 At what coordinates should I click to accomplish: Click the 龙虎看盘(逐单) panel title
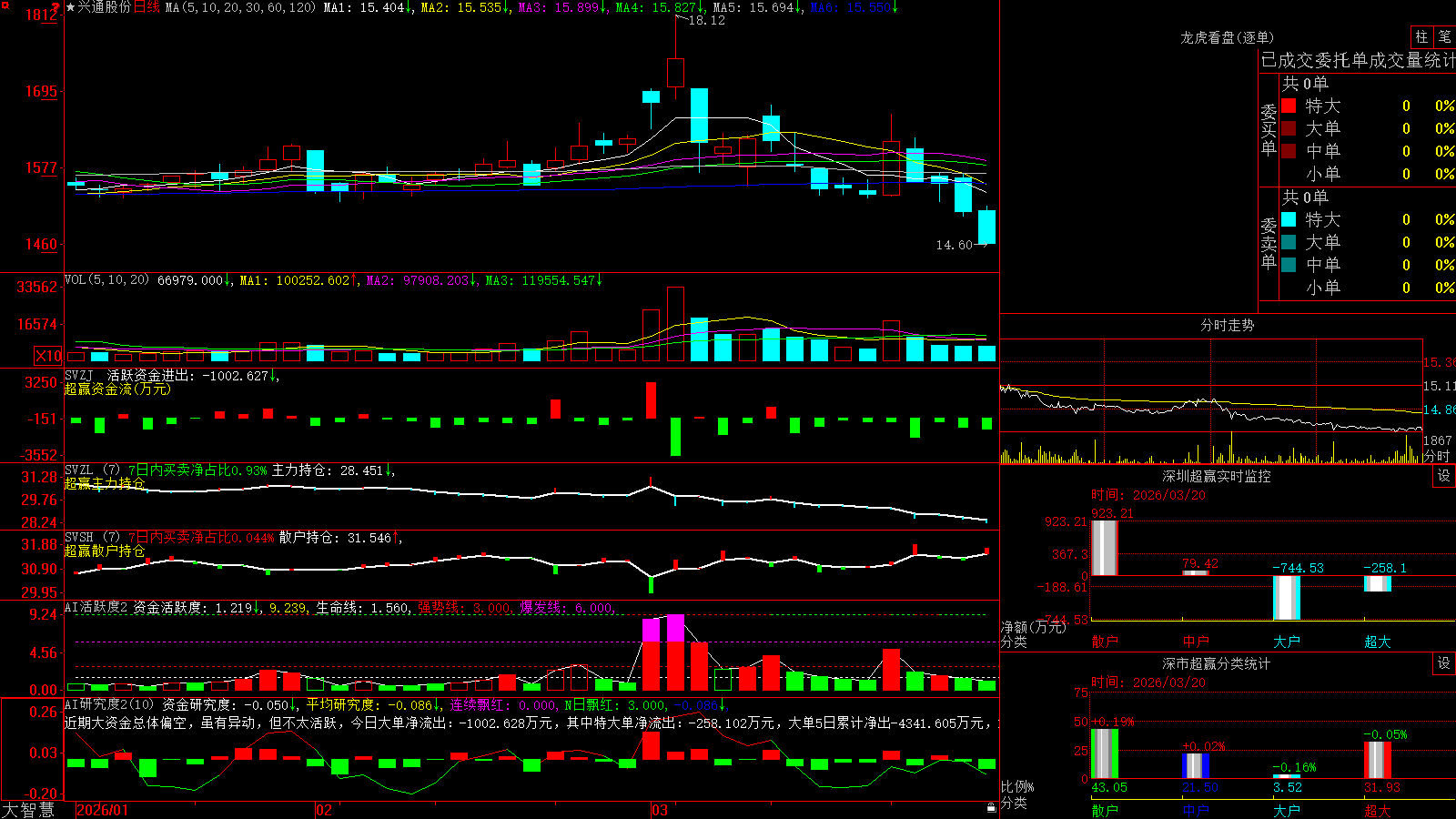(1227, 37)
